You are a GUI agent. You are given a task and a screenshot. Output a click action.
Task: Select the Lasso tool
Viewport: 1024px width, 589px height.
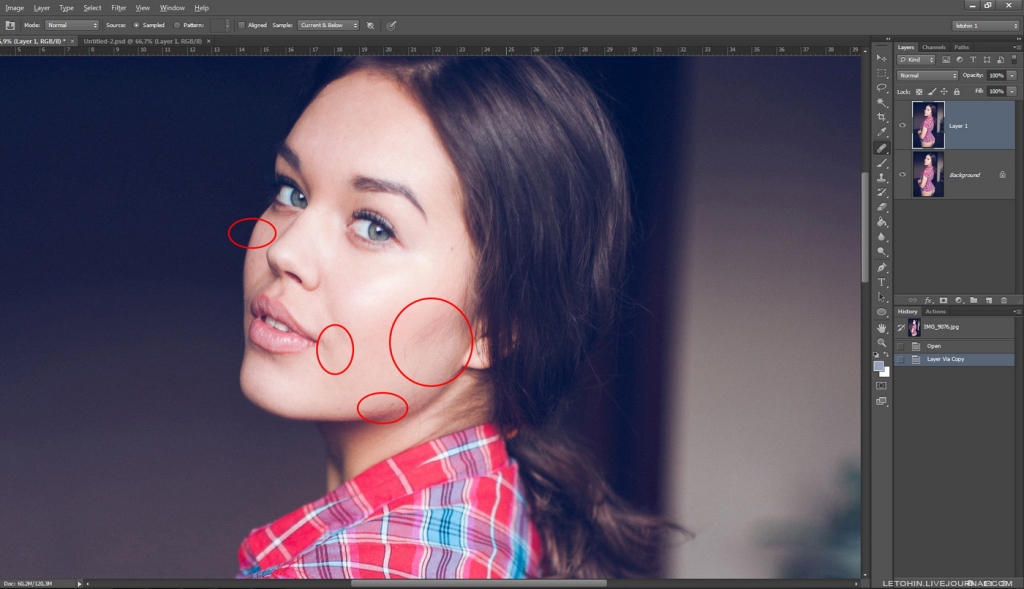[x=882, y=88]
